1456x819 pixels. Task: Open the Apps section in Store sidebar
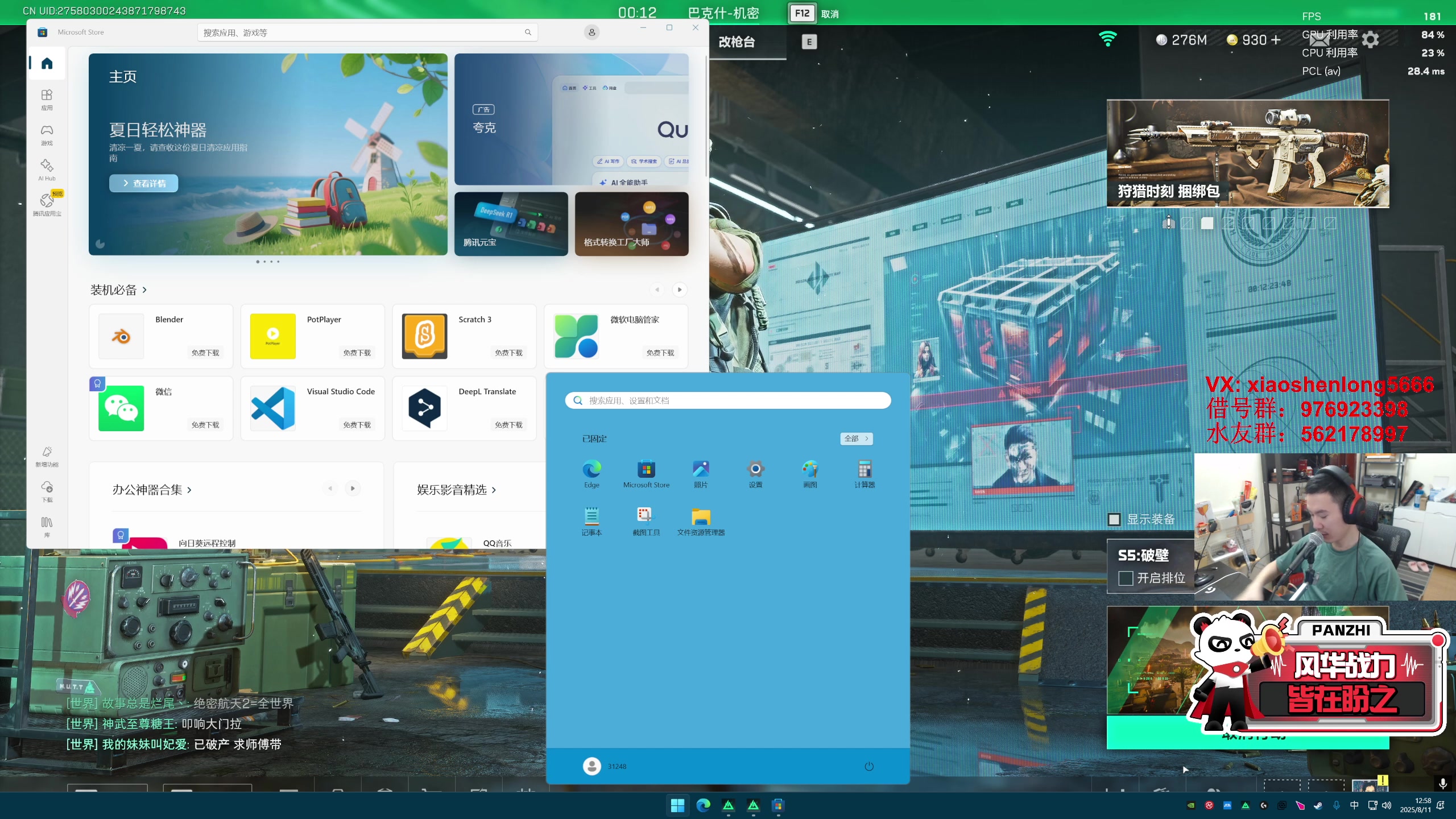[47, 99]
